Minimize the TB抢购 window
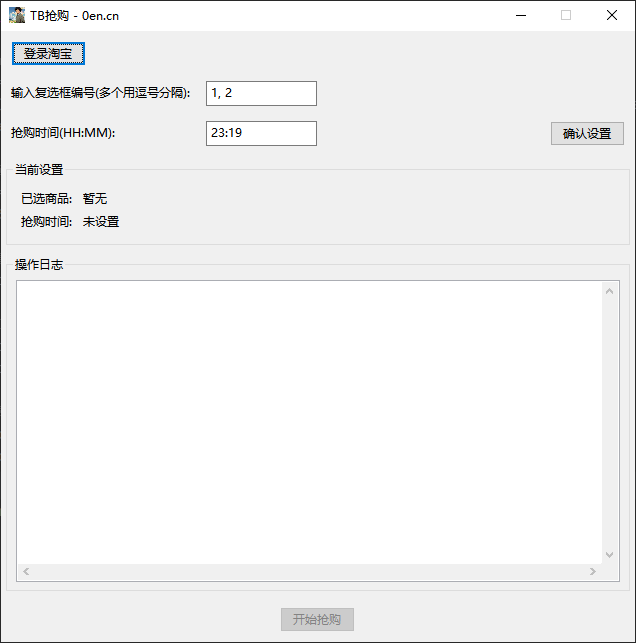Viewport: 636px width, 643px height. (521, 15)
